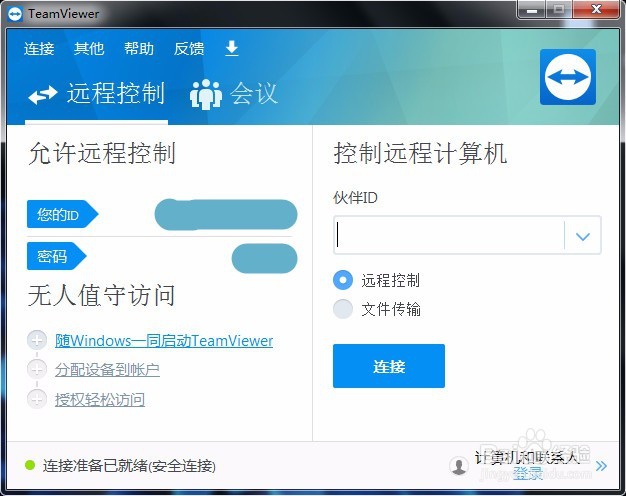
Task: Open 随Windows一同启动TeamViewer link
Action: point(164,341)
